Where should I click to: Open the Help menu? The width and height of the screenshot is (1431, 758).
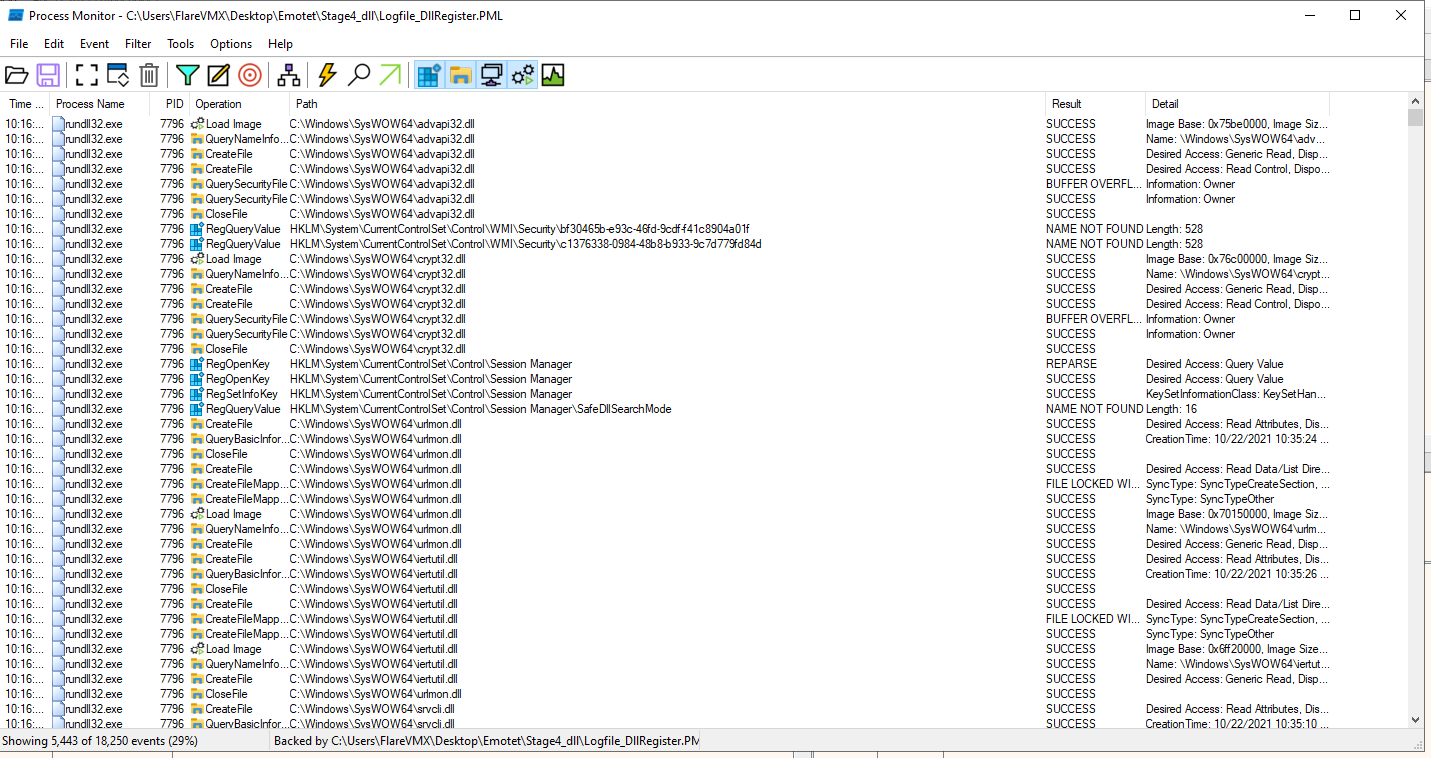coord(281,44)
